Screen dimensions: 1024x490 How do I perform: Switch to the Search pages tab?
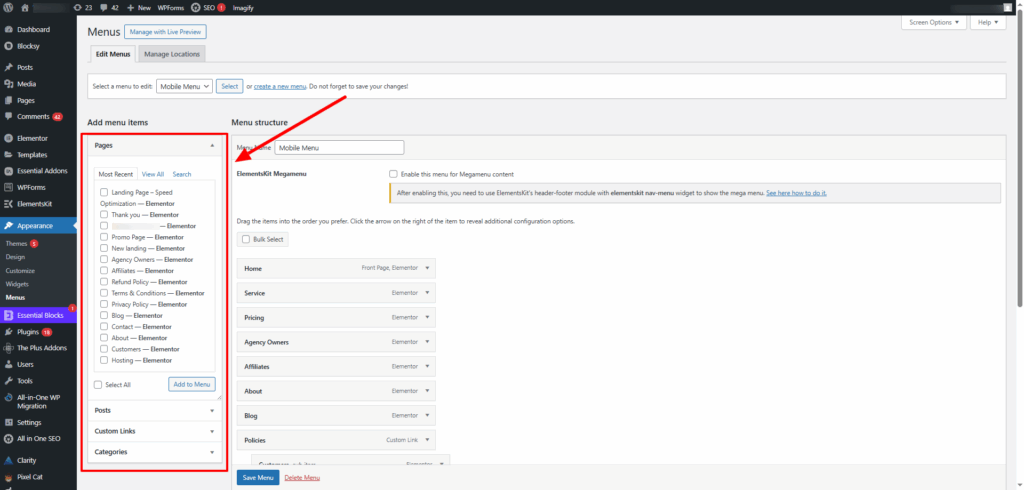tap(182, 174)
